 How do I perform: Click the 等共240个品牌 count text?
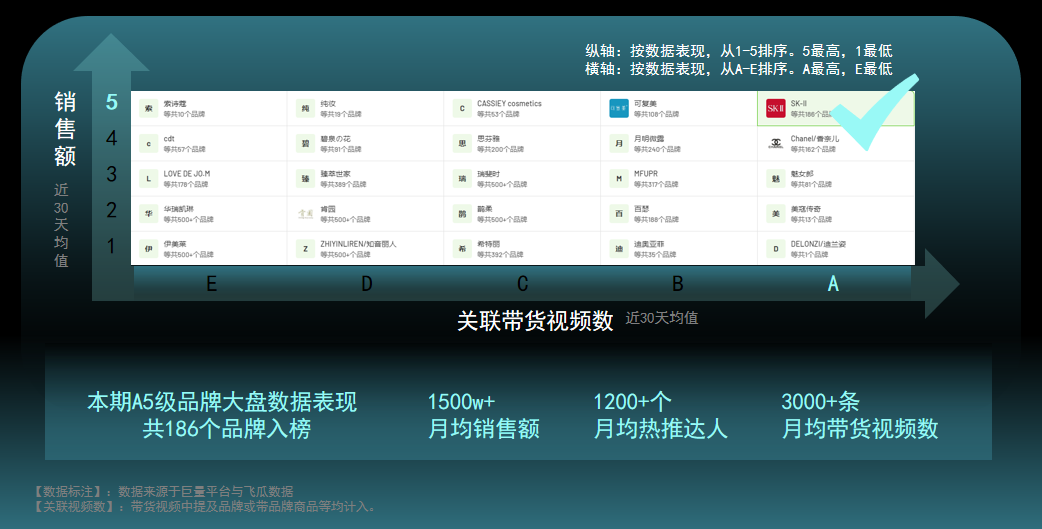click(x=657, y=150)
